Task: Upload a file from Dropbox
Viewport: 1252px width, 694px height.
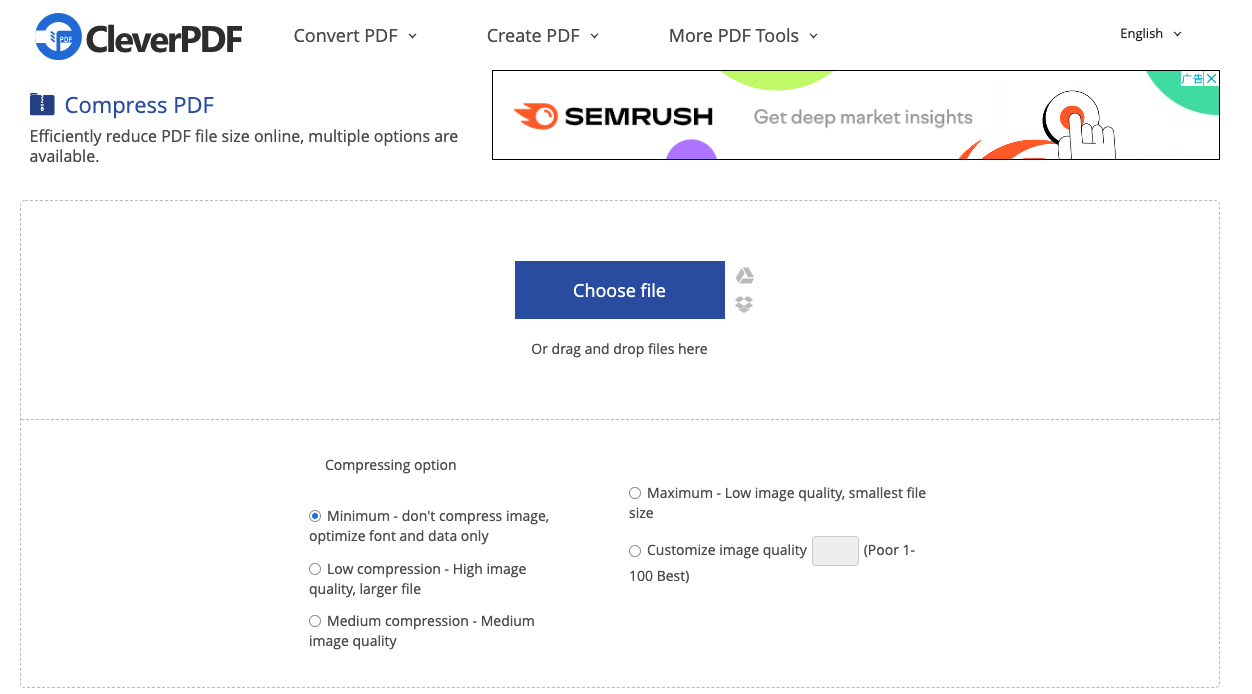Action: tap(744, 305)
